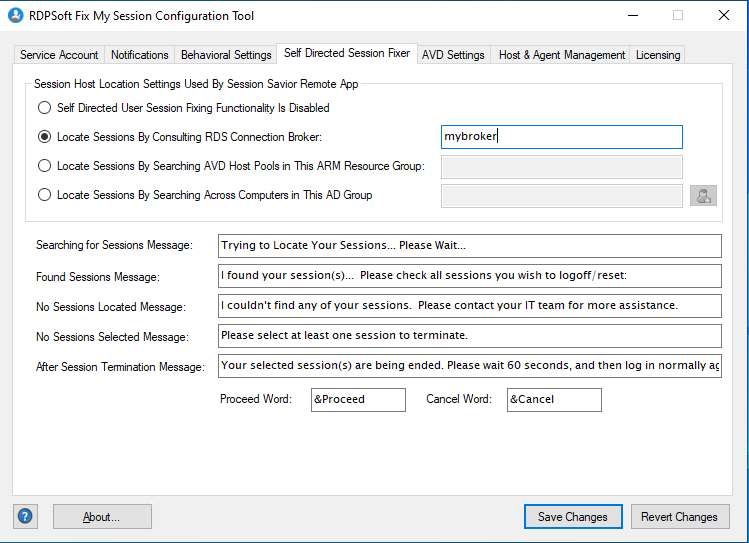Open the About dialog button
Image resolution: width=749 pixels, height=543 pixels.
(102, 517)
